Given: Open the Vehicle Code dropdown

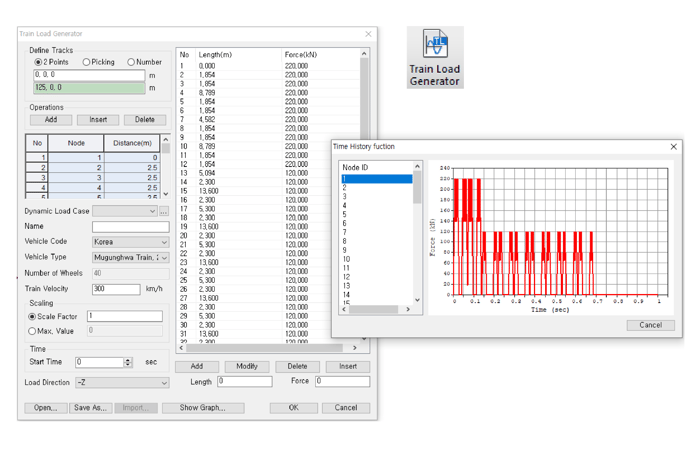Looking at the screenshot, I should (130, 242).
